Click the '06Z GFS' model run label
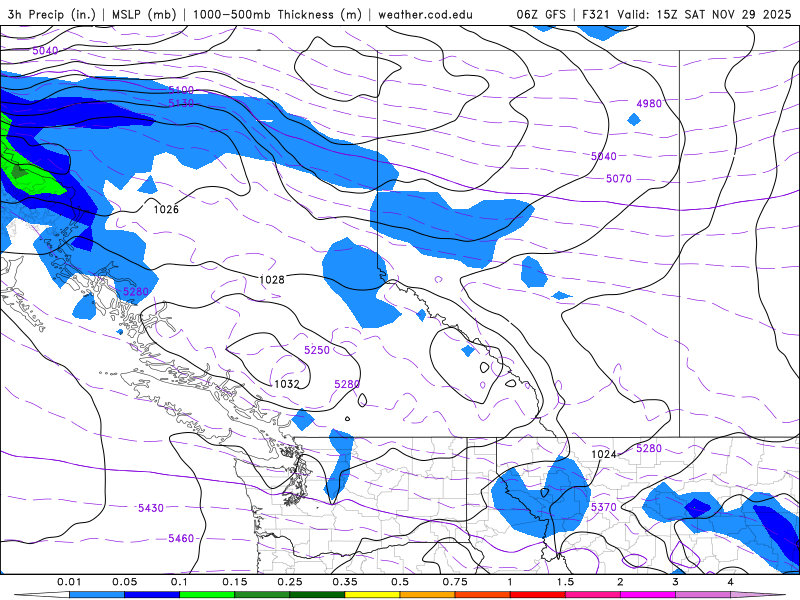800x600 pixels. 541,14
